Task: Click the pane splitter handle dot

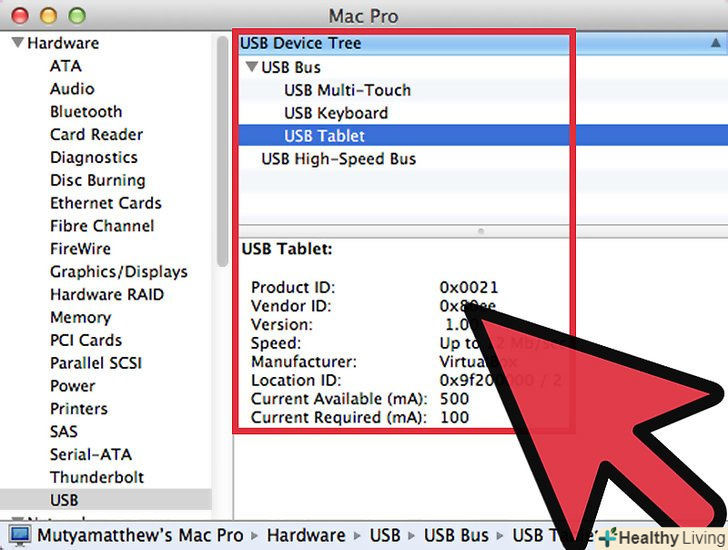Action: pyautogui.click(x=481, y=231)
